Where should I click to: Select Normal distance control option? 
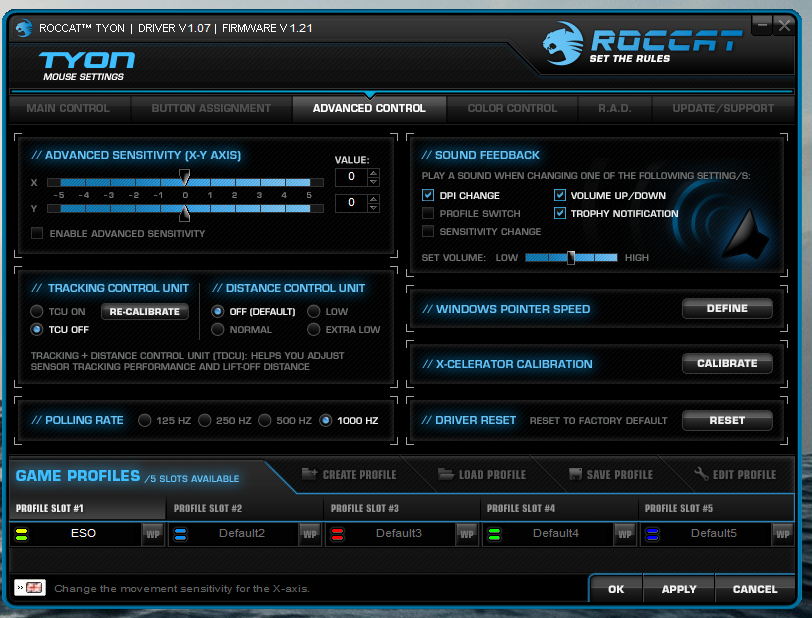(218, 329)
